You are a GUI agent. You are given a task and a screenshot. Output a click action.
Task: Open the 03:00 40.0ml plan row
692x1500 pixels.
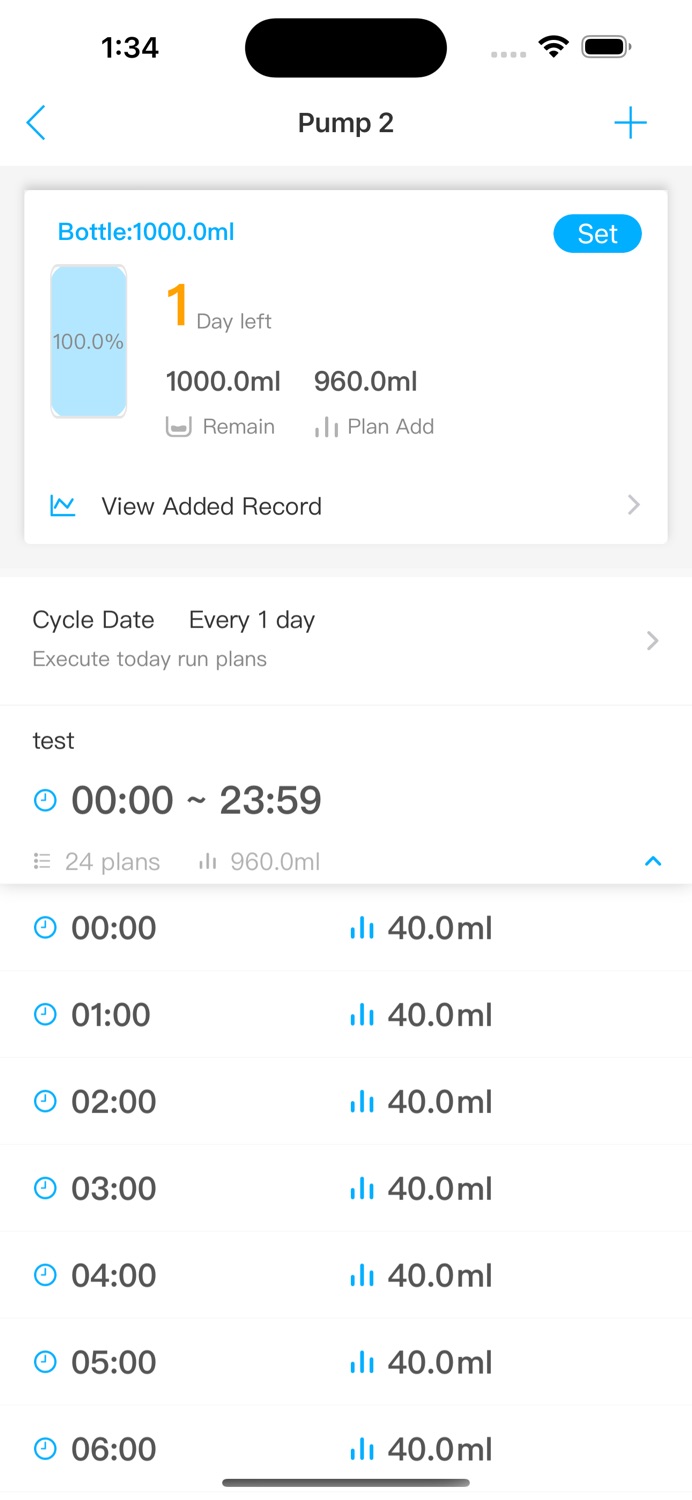pos(346,1188)
